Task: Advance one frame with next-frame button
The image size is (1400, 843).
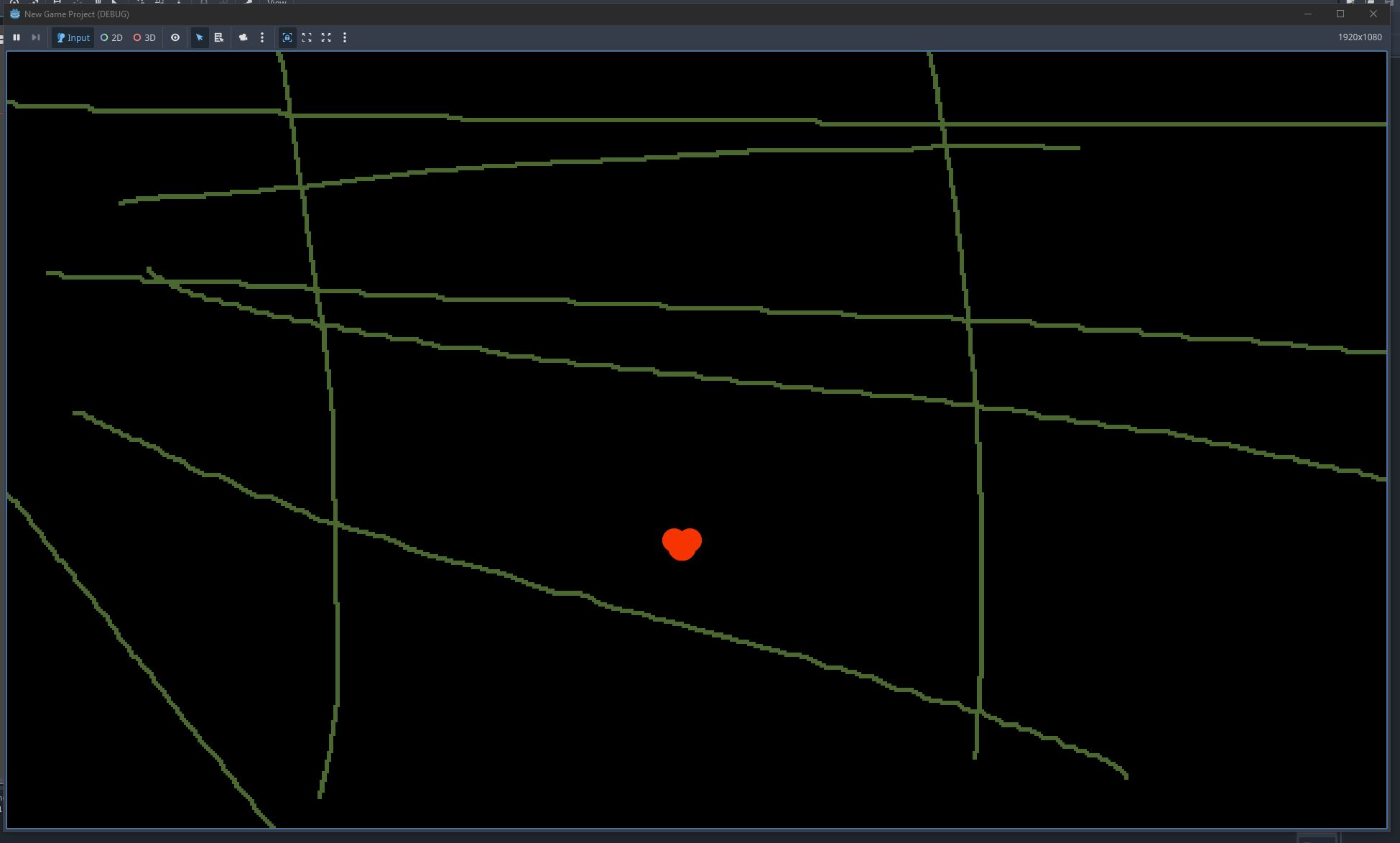Action: [x=35, y=37]
